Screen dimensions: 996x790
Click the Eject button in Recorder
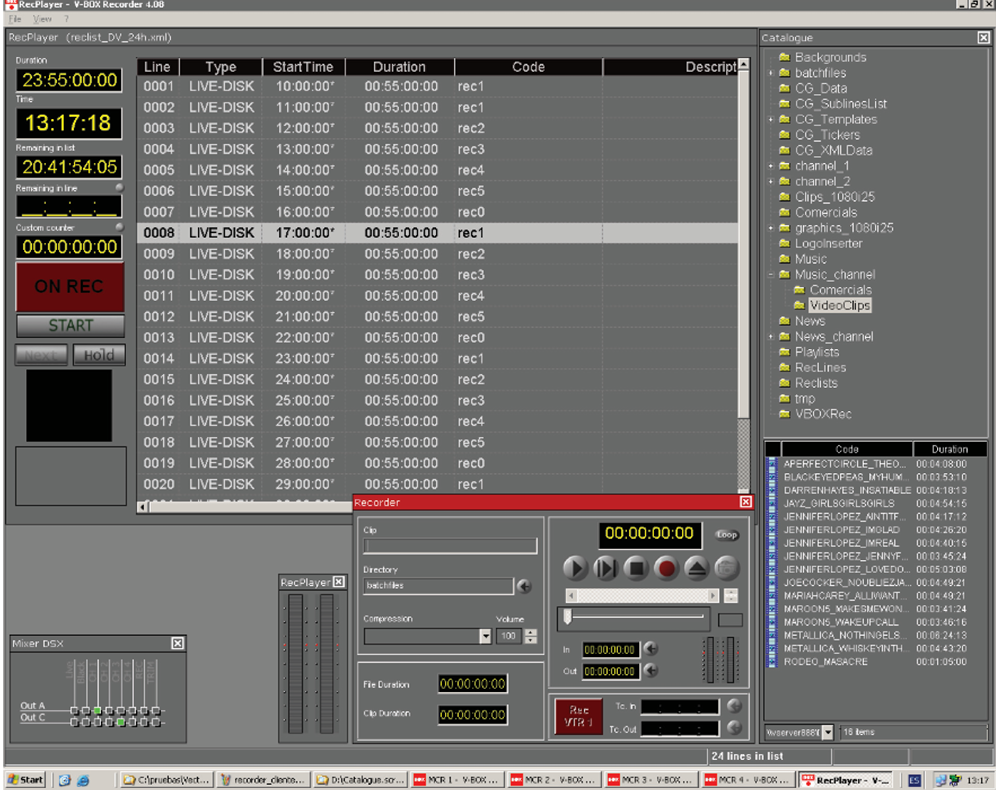(x=696, y=568)
